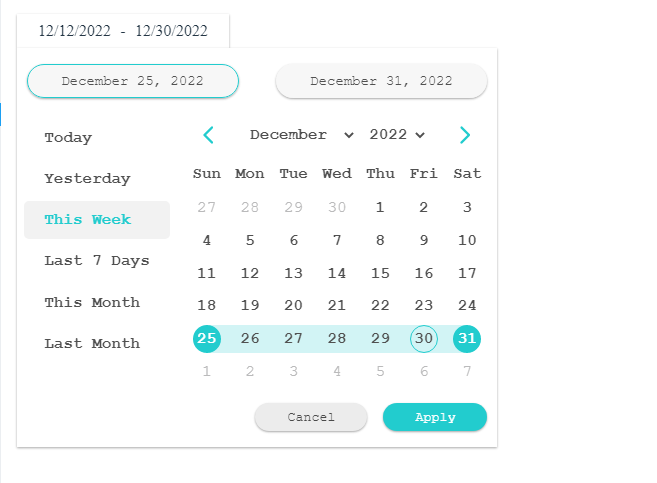The width and height of the screenshot is (657, 483).
Task: Open the December month dropdown
Action: (x=302, y=135)
